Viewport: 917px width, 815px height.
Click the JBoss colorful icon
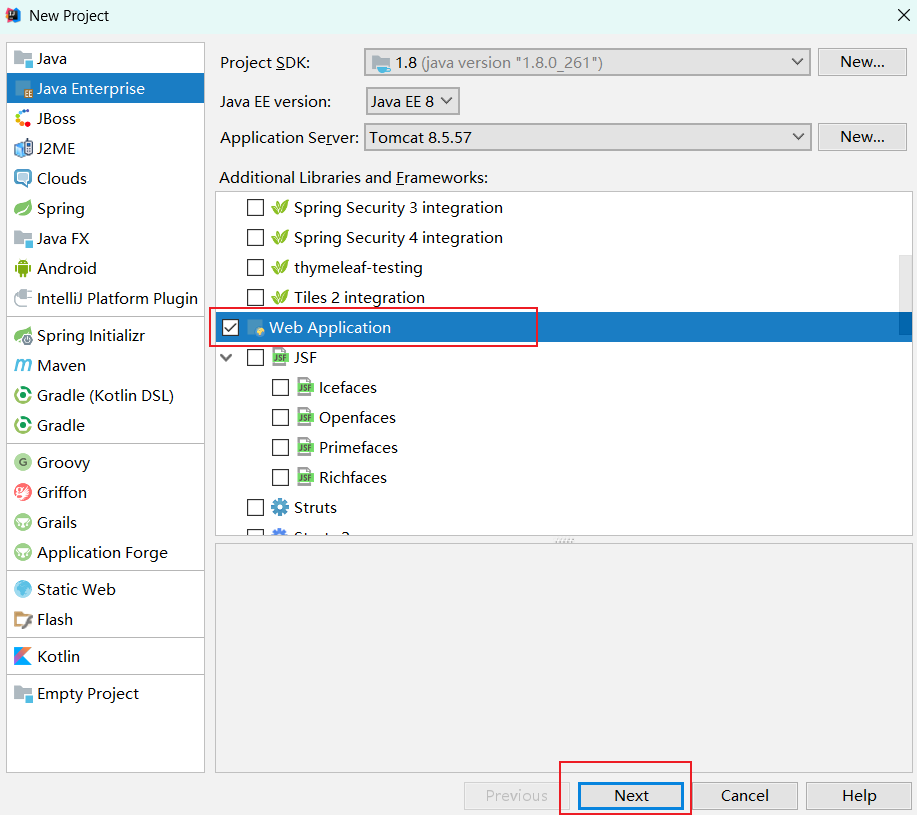(x=23, y=119)
